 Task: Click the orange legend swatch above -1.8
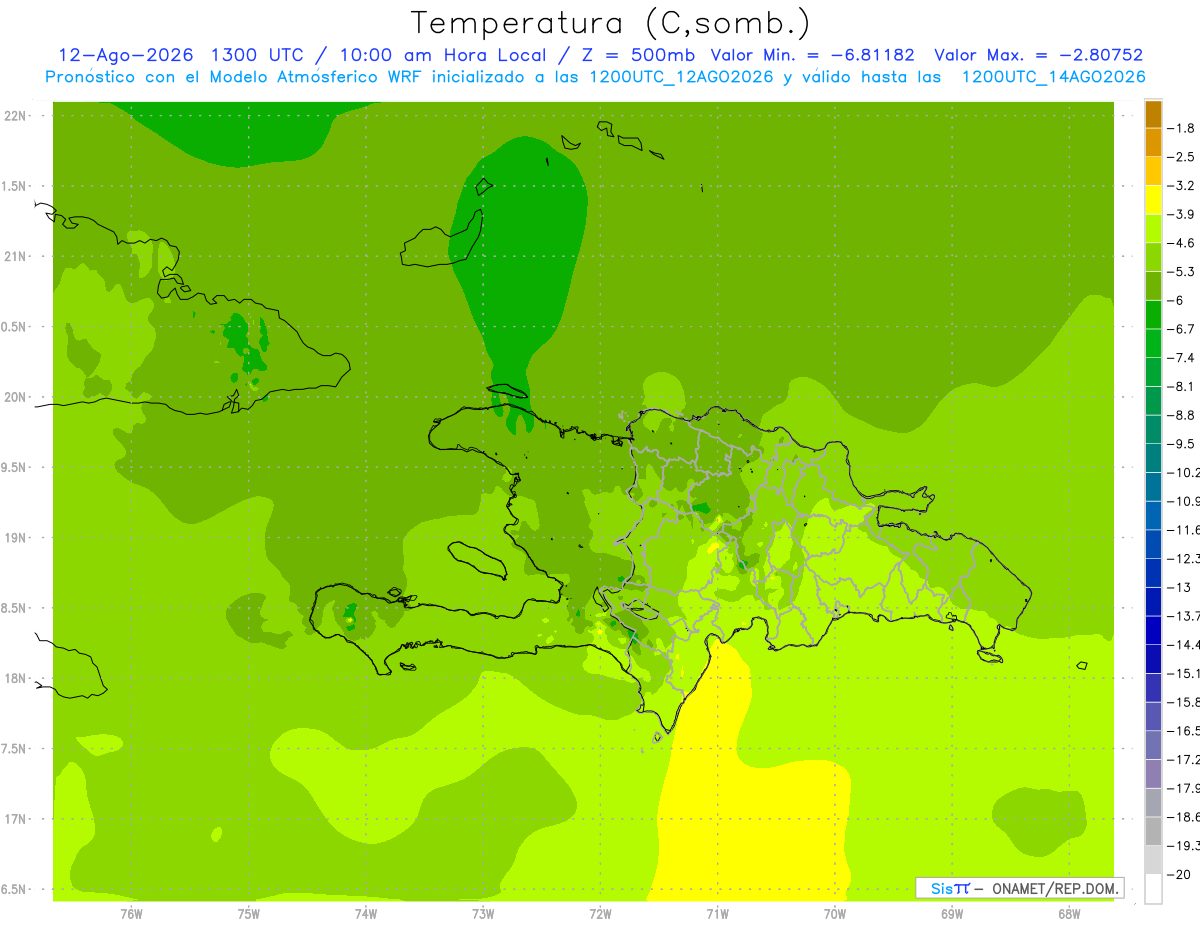point(1153,114)
